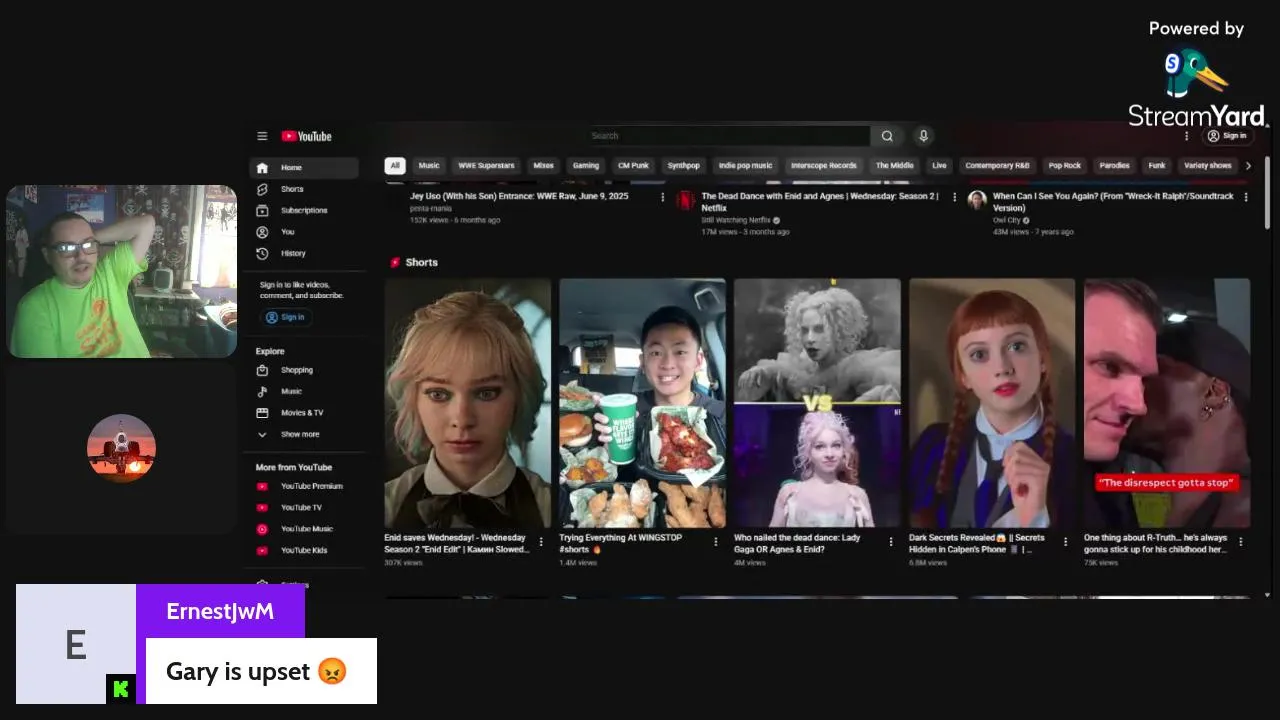This screenshot has width=1280, height=720.
Task: Select the Live filter chip
Action: pyautogui.click(x=939, y=166)
